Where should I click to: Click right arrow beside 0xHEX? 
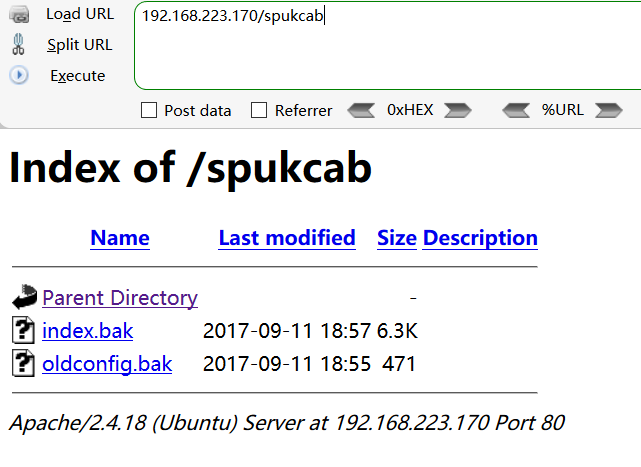(457, 110)
